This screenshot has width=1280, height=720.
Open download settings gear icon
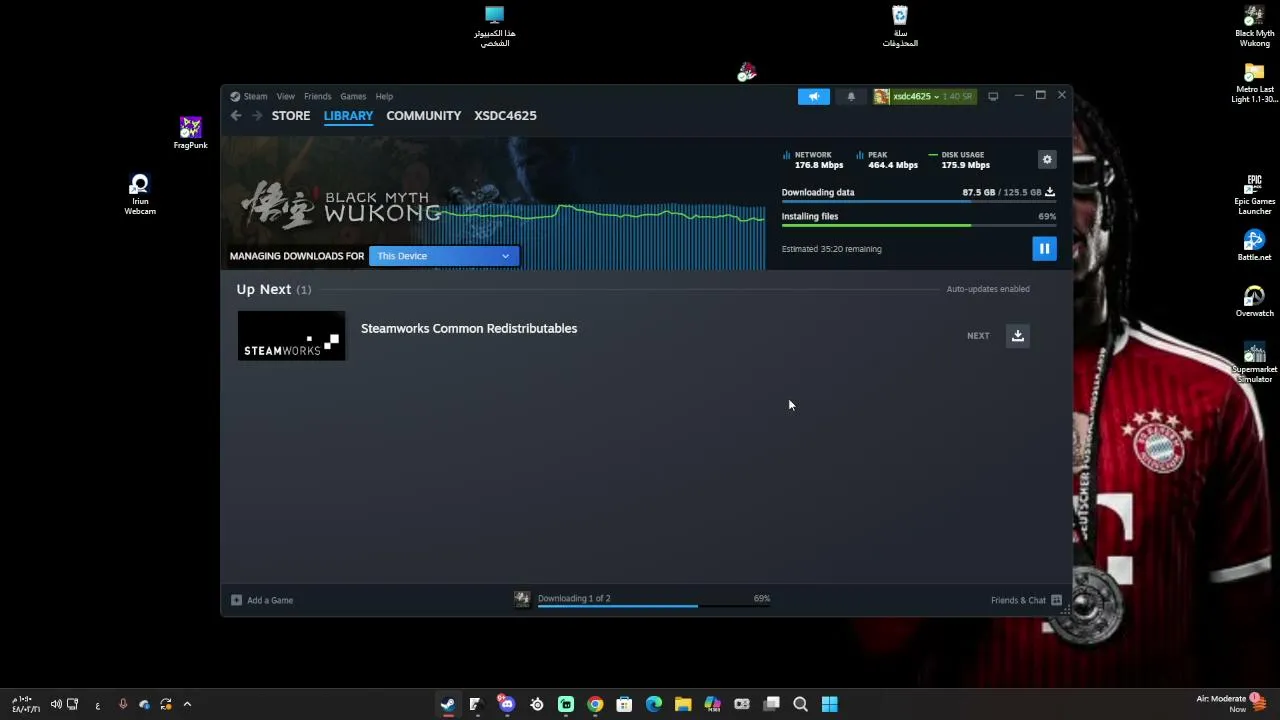point(1047,160)
